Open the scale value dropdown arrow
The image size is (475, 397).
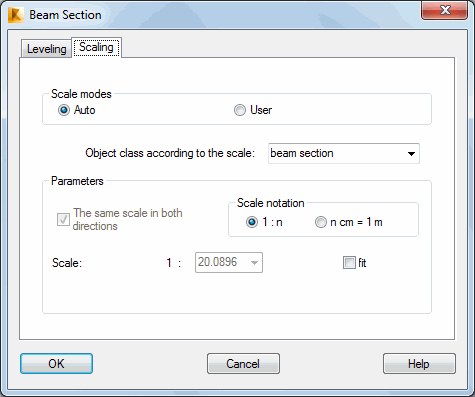click(x=254, y=263)
